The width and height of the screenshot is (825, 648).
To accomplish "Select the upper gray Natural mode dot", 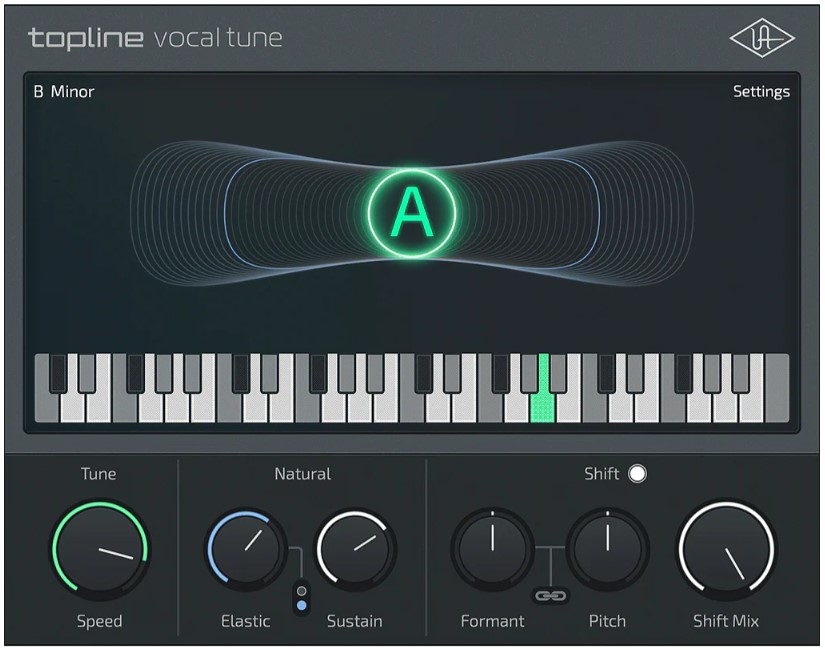I will 301,591.
